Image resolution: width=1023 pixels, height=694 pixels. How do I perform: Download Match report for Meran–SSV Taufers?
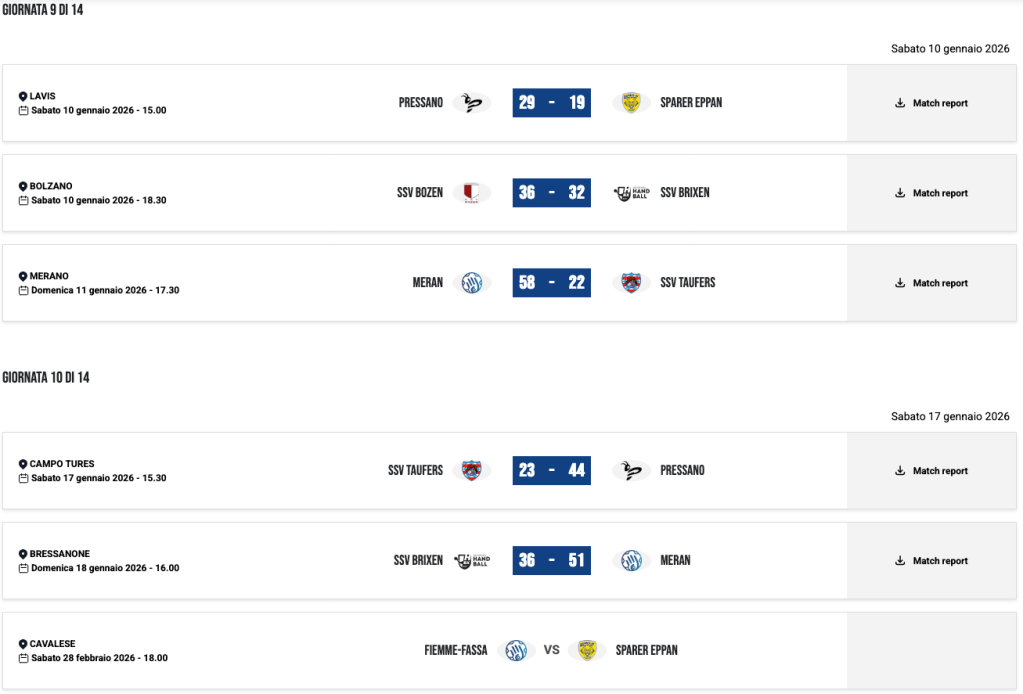point(931,283)
